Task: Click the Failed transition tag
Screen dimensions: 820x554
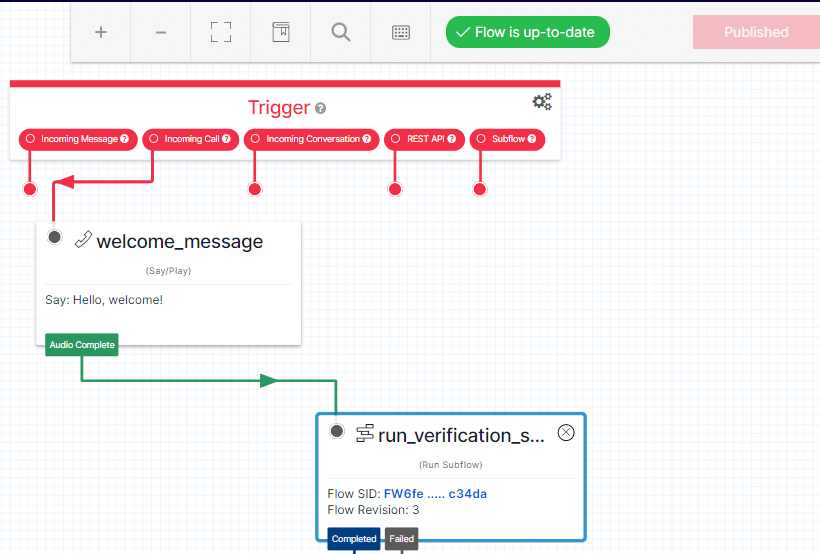Action: pyautogui.click(x=402, y=539)
